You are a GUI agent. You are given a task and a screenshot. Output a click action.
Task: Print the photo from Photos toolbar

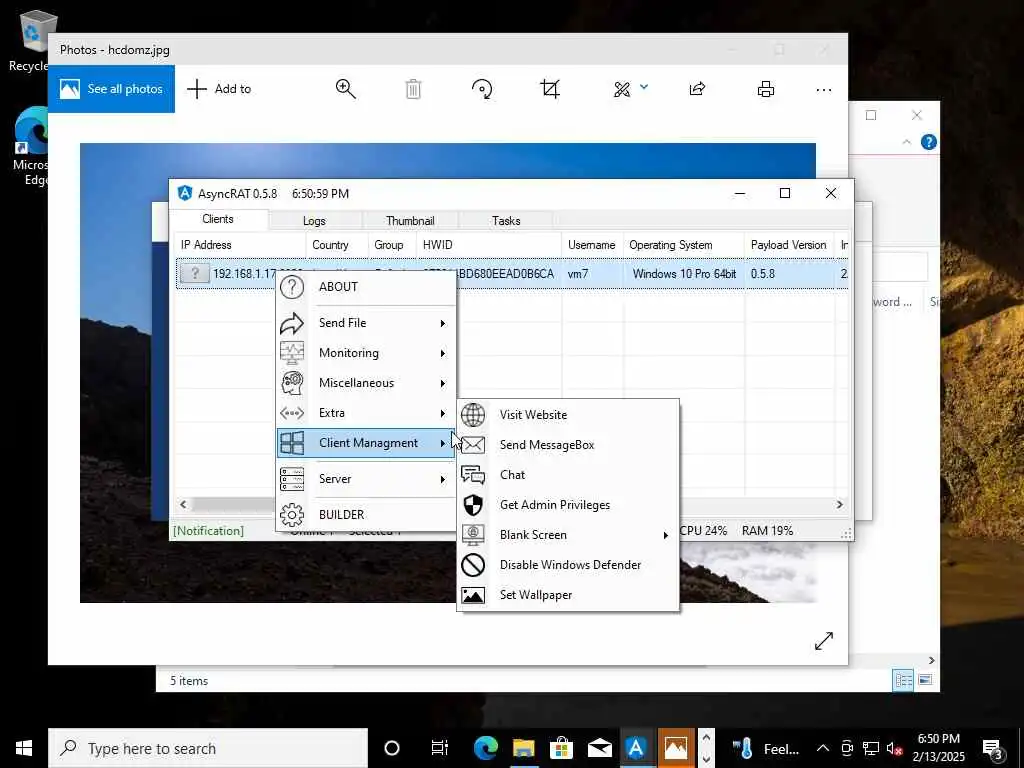pyautogui.click(x=766, y=89)
